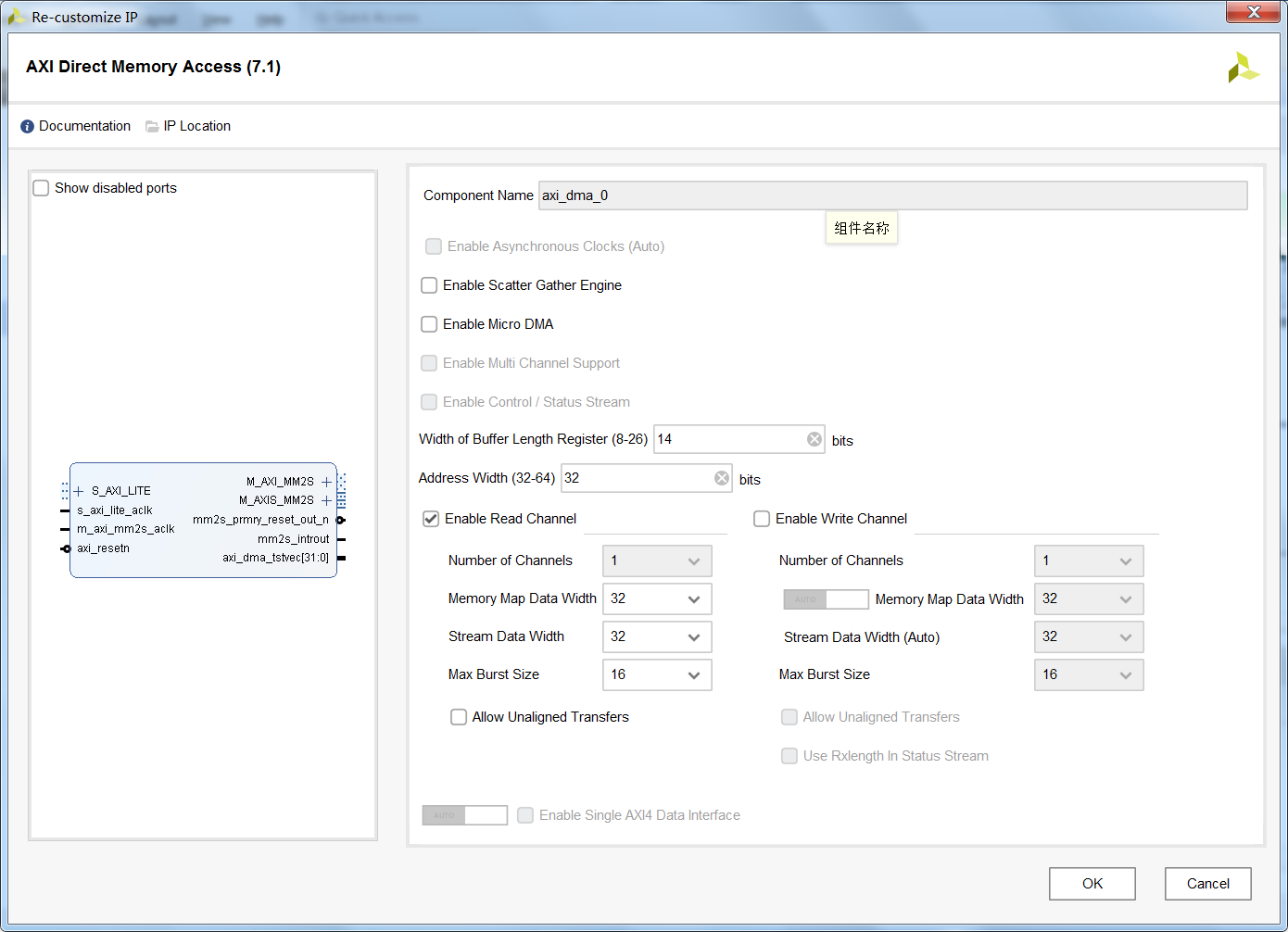
Task: Clear the Width of Buffer Length Register value
Action: (814, 438)
